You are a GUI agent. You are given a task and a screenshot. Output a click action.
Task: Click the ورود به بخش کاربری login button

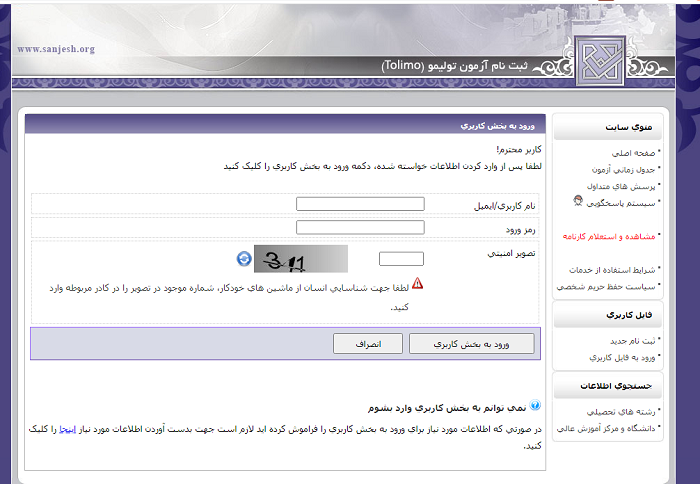(x=471, y=344)
